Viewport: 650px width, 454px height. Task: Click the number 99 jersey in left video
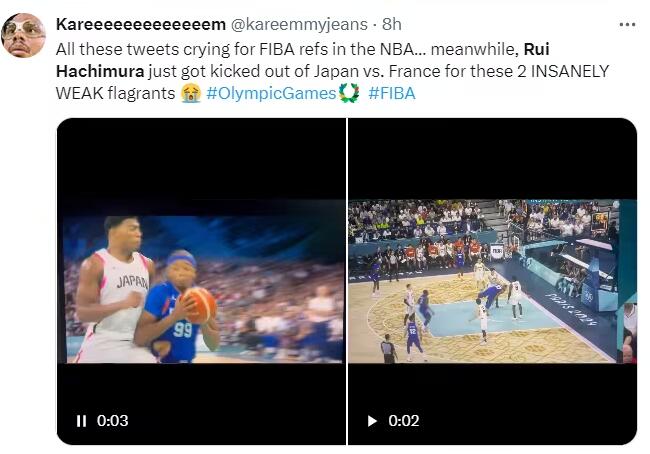point(183,330)
